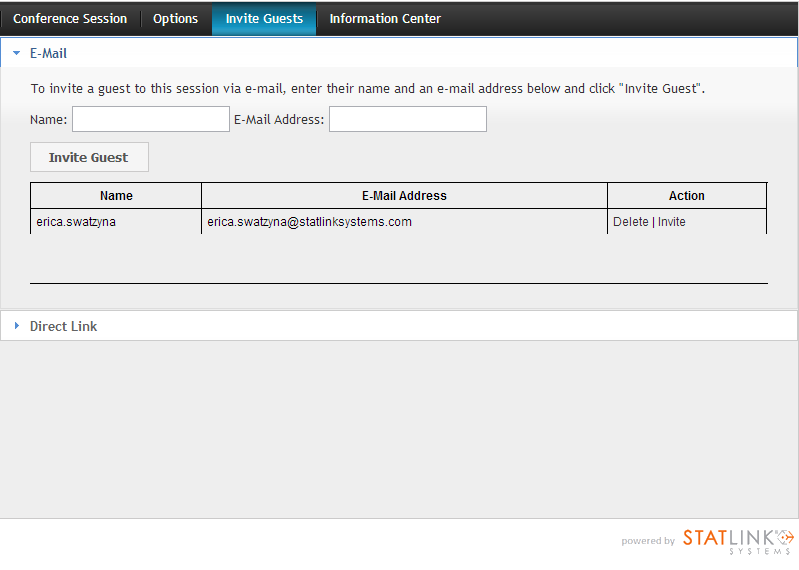Click the Invite Guest button

[x=89, y=157]
